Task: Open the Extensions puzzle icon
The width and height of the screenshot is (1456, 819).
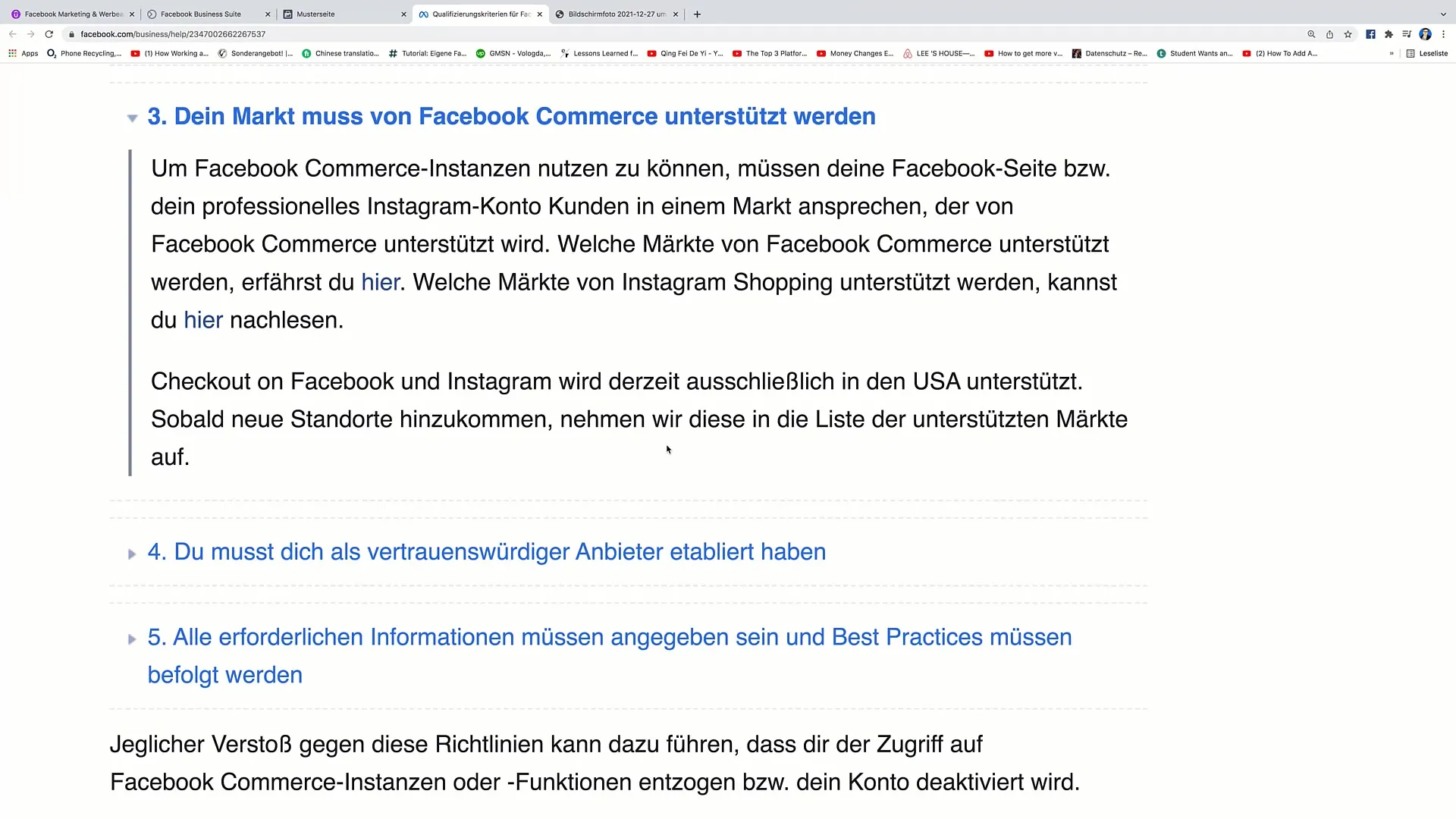Action: pyautogui.click(x=1389, y=34)
